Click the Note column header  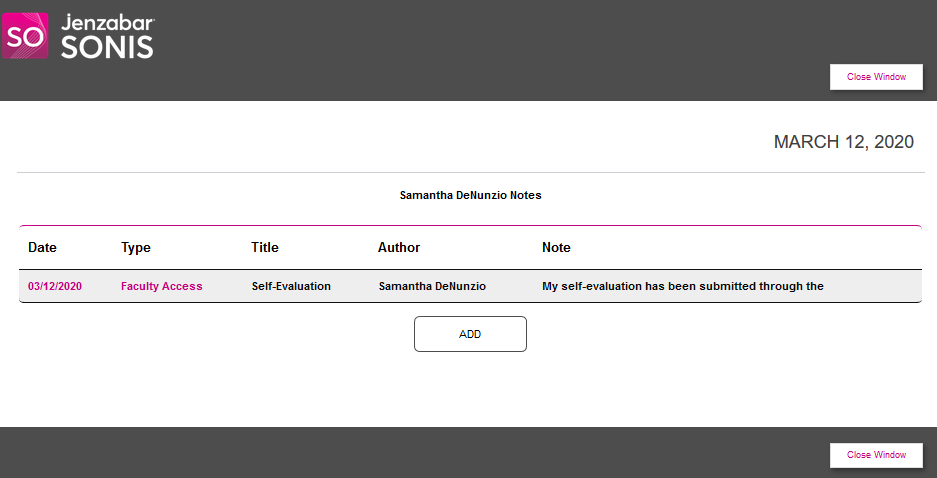tap(556, 247)
